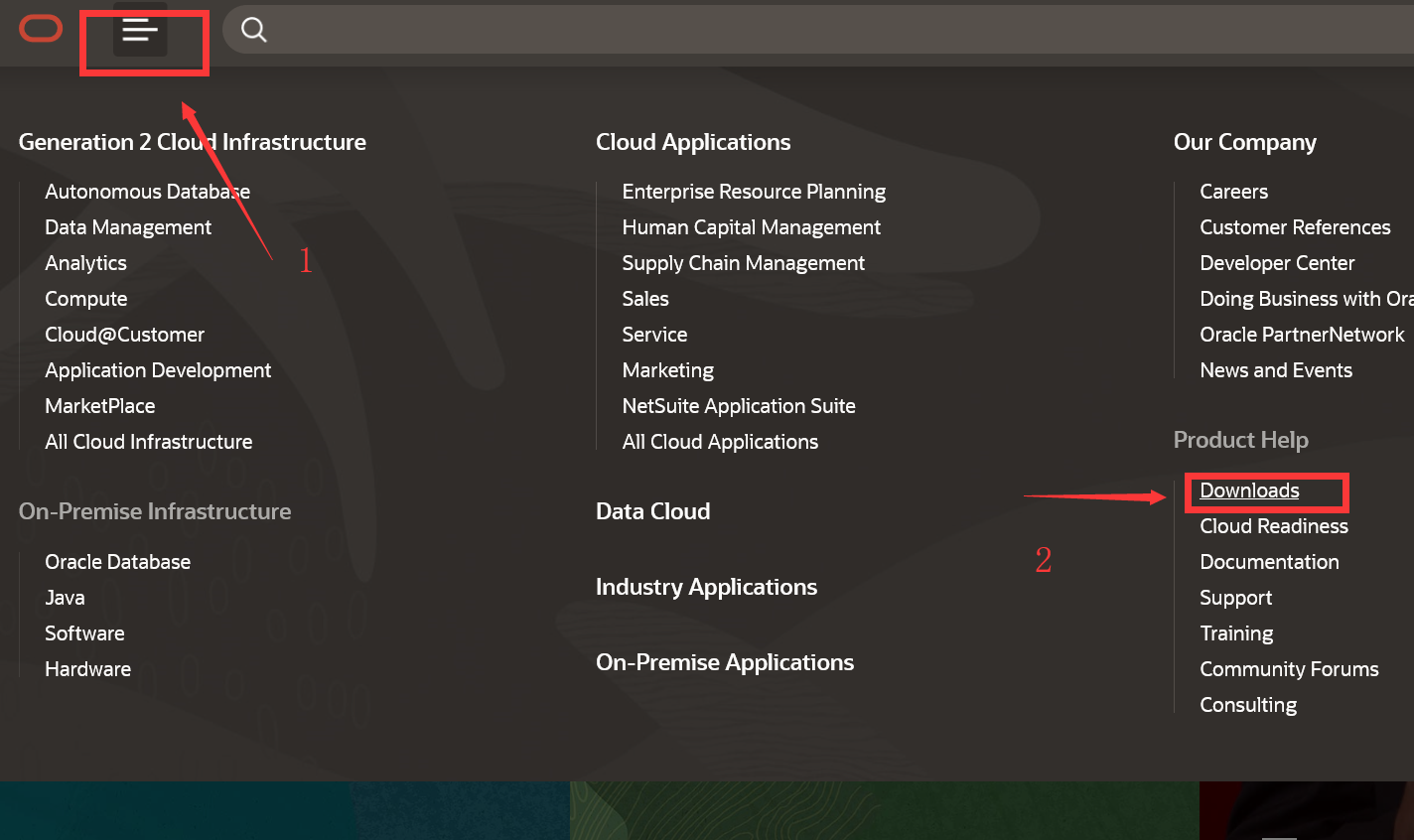Open Cloud Applications heading
This screenshot has height=840, width=1414.
tap(693, 142)
